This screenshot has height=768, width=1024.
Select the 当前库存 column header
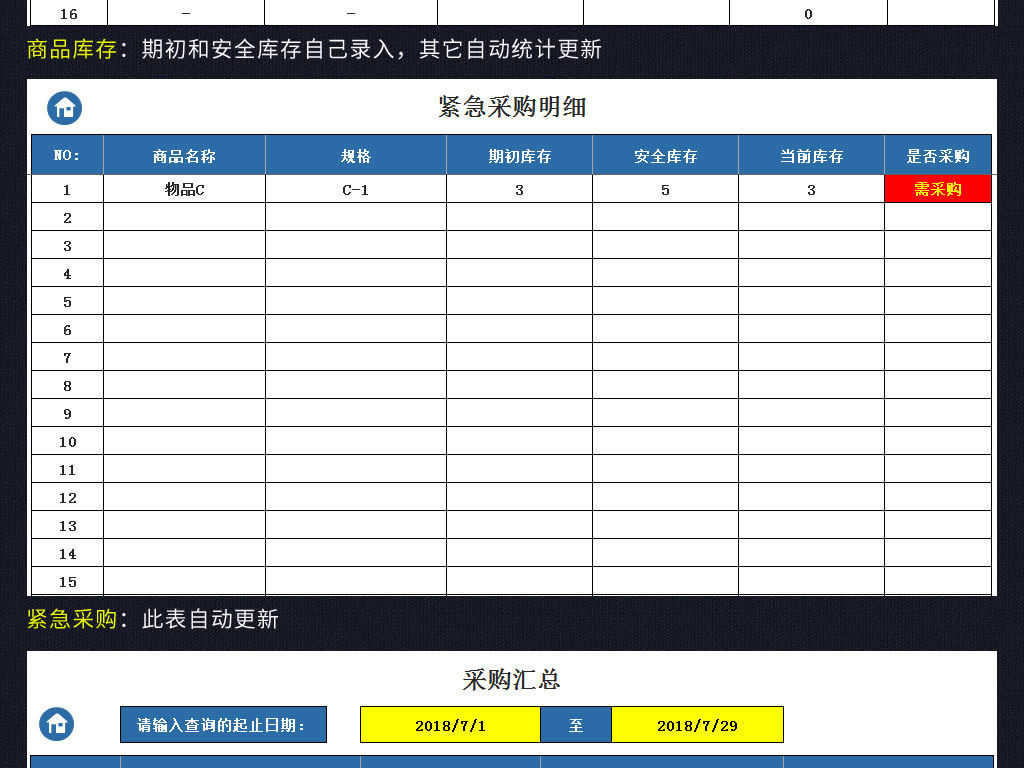tap(810, 154)
